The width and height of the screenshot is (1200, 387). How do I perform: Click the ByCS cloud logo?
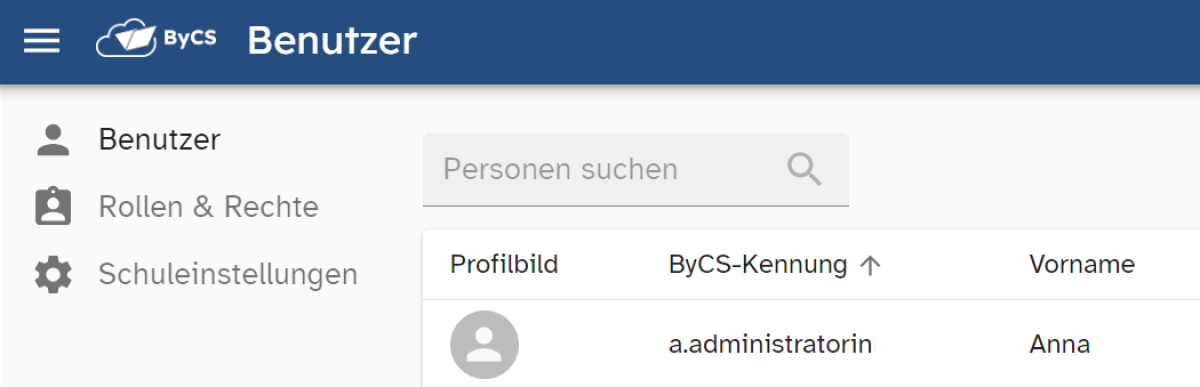[155, 41]
